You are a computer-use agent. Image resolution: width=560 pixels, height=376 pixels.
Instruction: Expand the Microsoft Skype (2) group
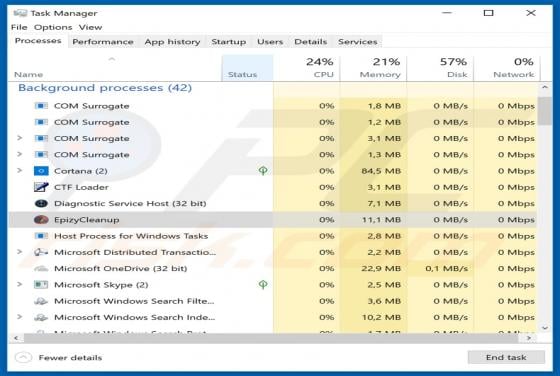point(20,284)
